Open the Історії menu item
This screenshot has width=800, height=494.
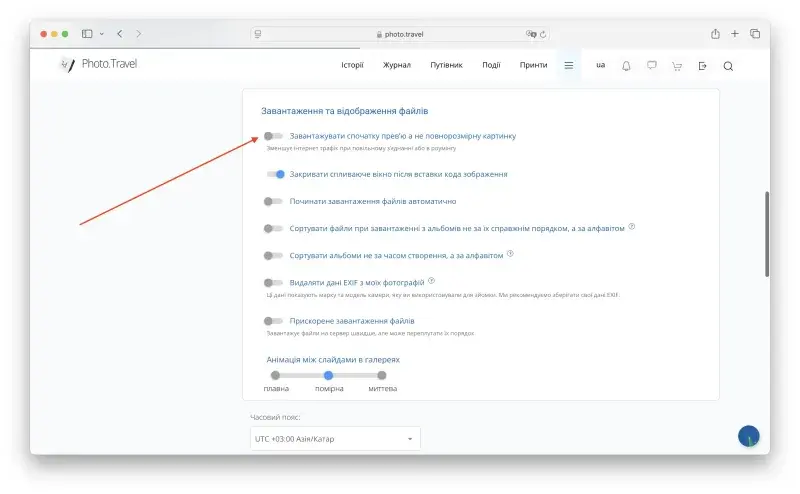pyautogui.click(x=352, y=65)
